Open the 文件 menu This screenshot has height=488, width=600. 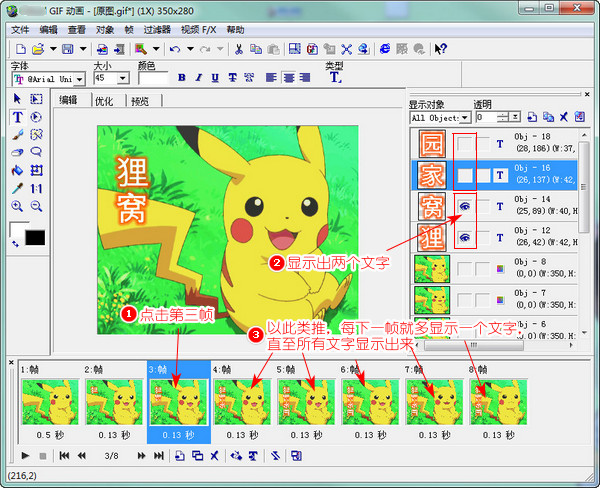[x=20, y=30]
